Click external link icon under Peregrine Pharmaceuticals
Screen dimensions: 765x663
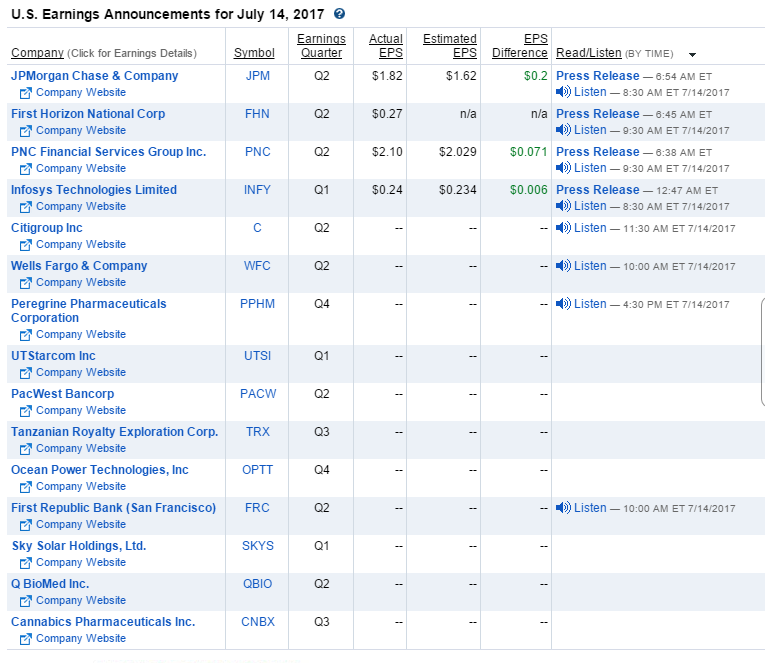[25, 335]
